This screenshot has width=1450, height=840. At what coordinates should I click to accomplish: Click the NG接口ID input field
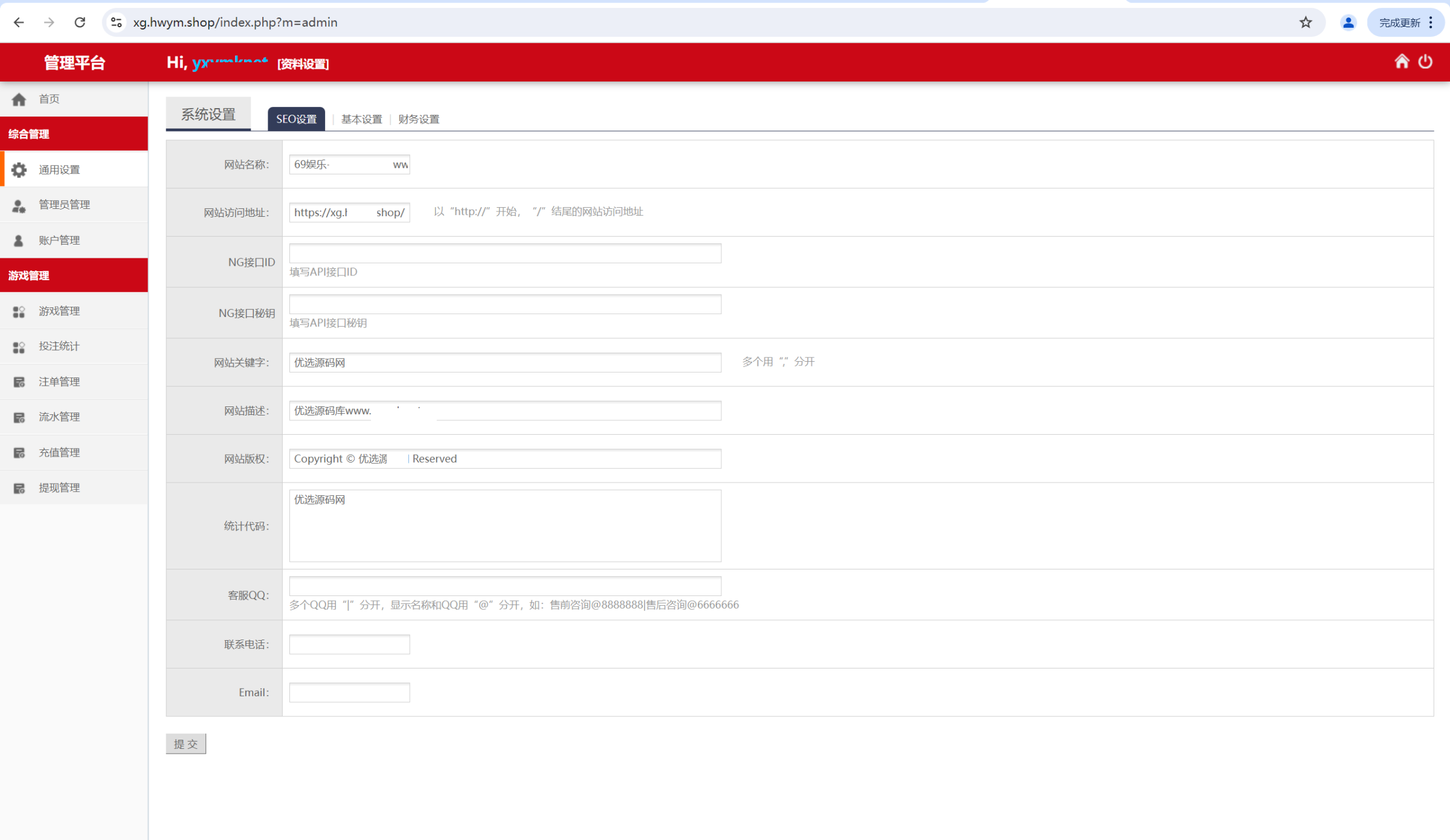pyautogui.click(x=505, y=254)
